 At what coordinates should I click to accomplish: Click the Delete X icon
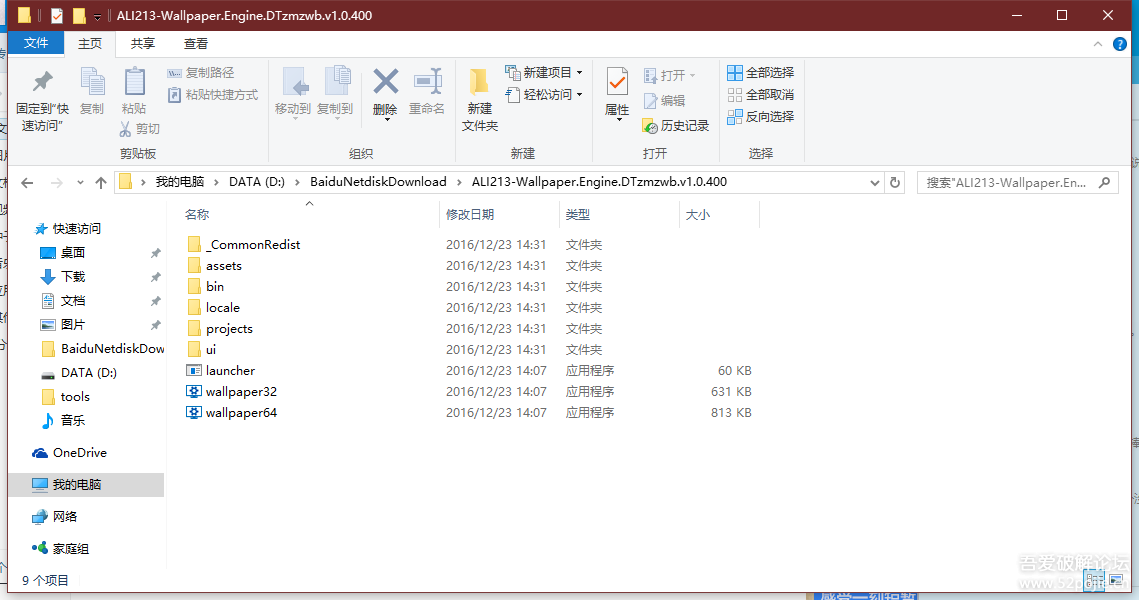385,81
